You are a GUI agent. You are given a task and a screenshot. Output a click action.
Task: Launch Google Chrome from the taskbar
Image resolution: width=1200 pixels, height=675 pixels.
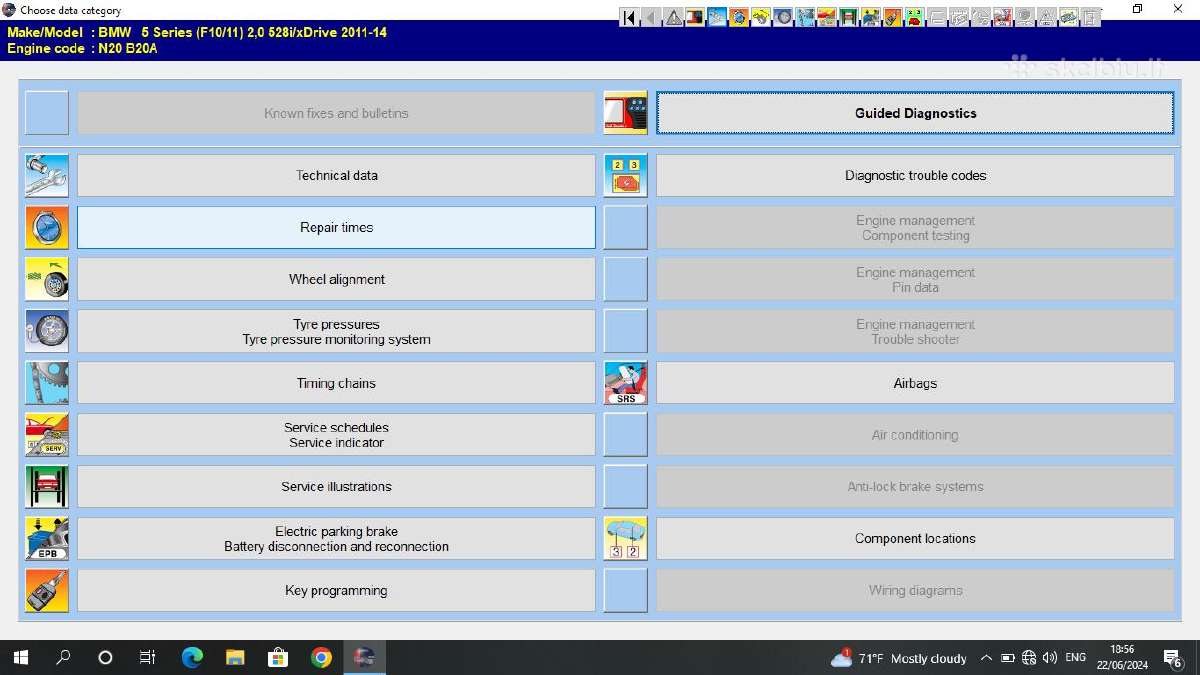coord(321,657)
